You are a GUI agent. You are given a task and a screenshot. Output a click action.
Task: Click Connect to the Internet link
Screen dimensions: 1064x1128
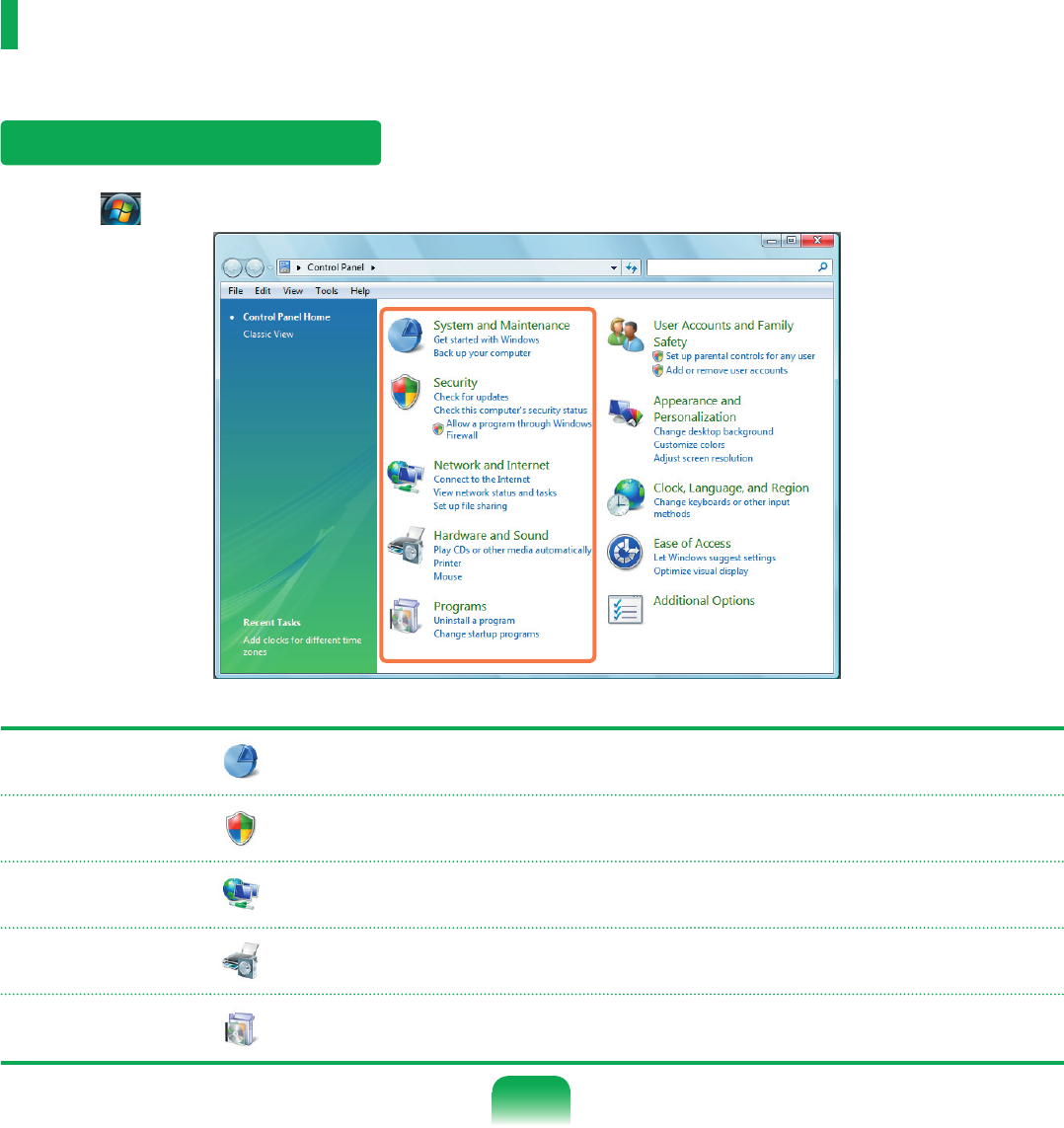coord(482,480)
